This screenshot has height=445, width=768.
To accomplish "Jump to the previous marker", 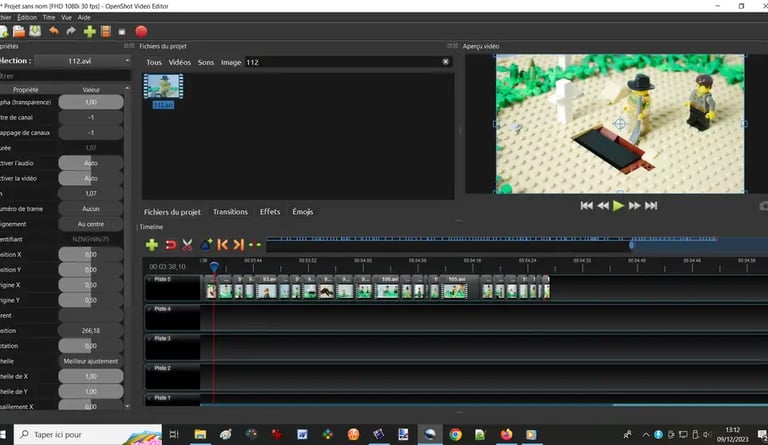I will click(x=222, y=245).
